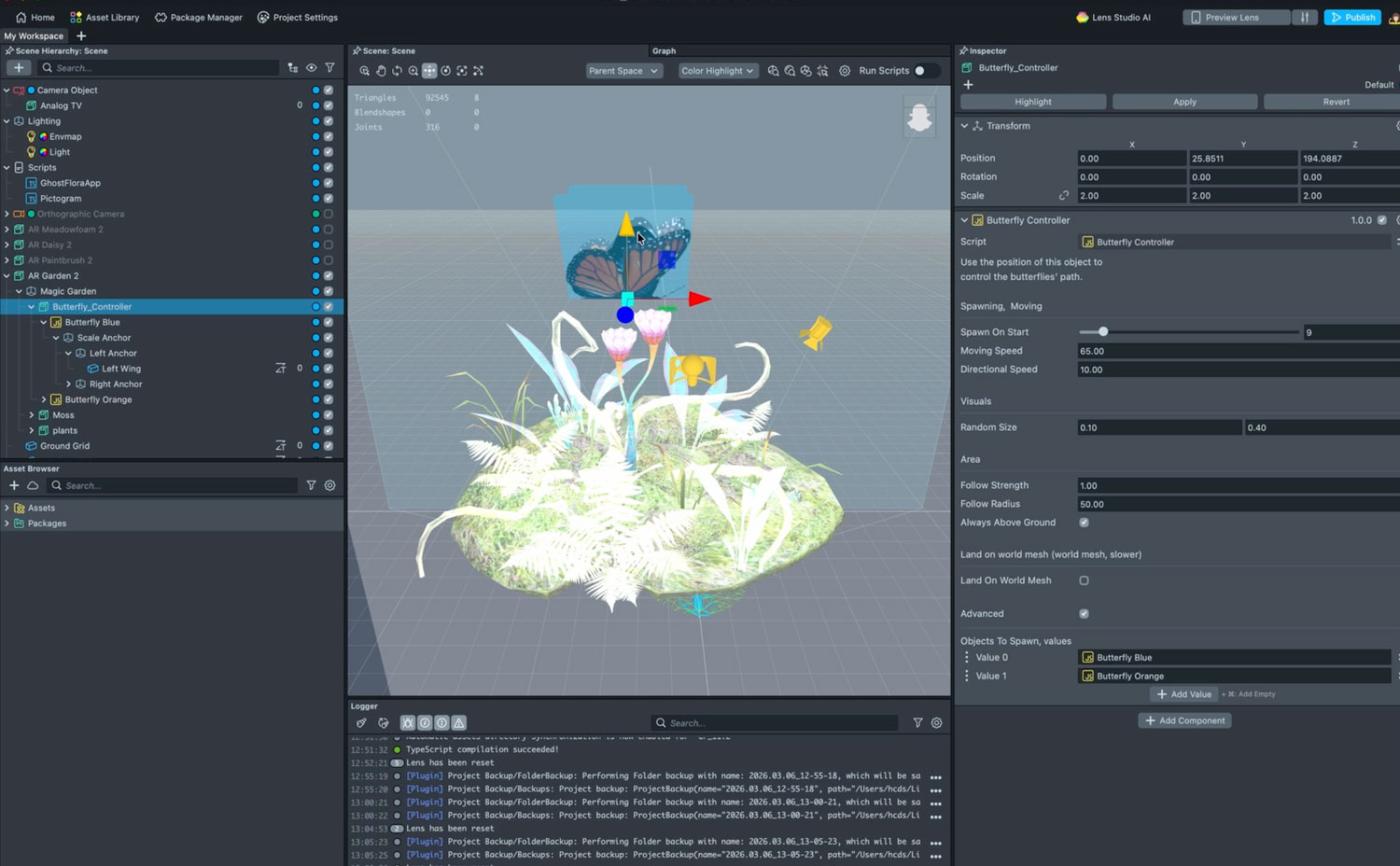Viewport: 1400px width, 866px height.
Task: Click Home in the top menu bar
Action: tap(35, 17)
